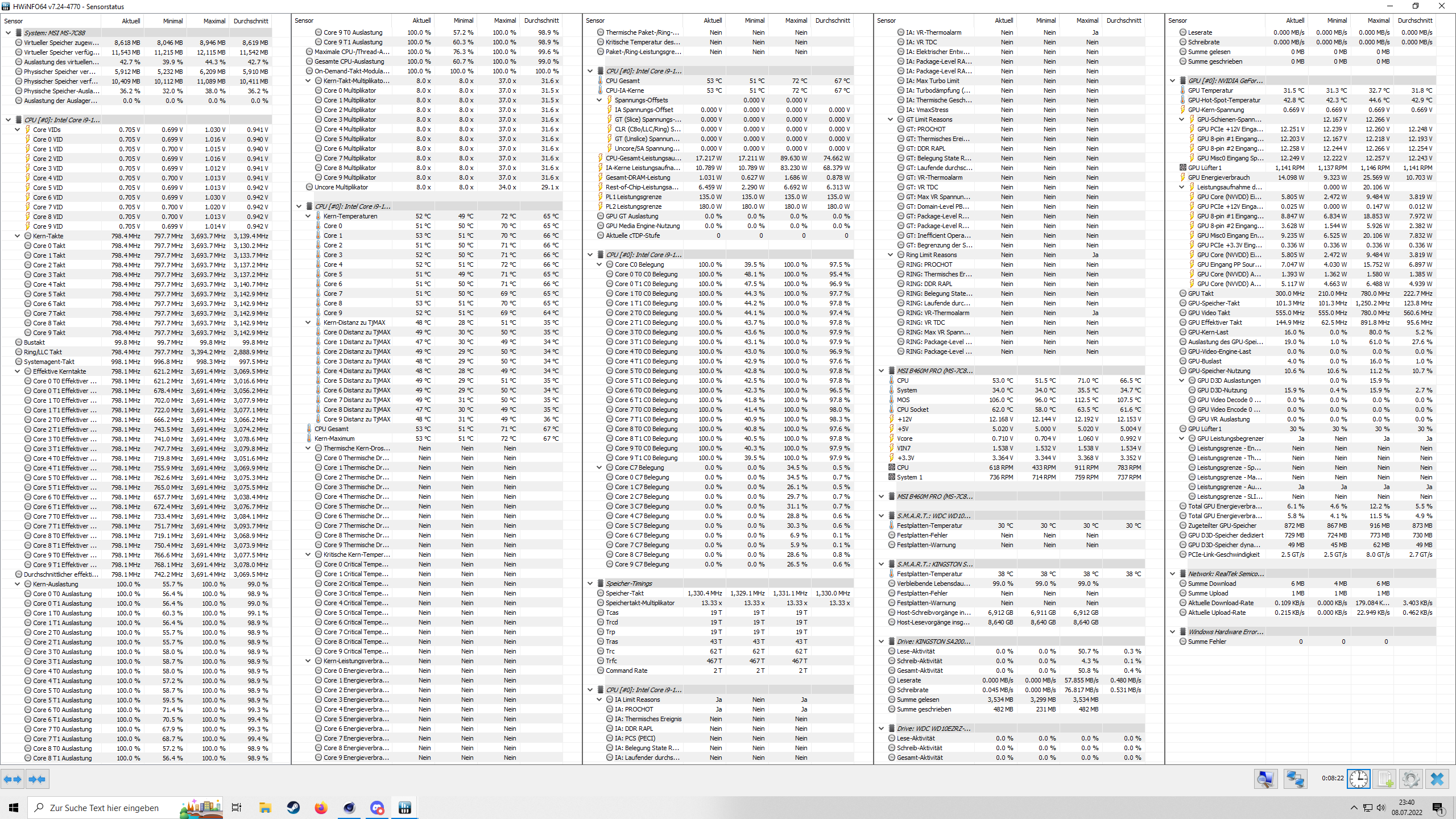
Task: Widen columns with the outward-arrows icon
Action: [x=13, y=779]
